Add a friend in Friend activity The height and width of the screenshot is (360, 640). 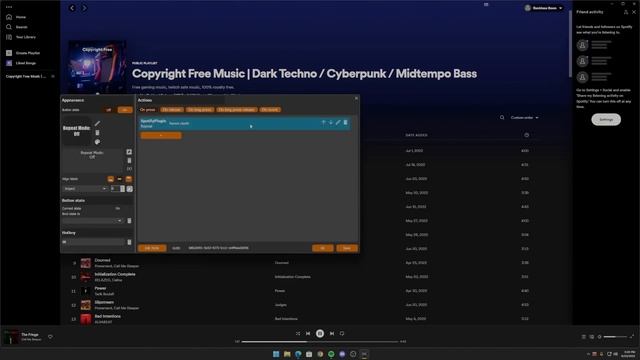pos(626,12)
